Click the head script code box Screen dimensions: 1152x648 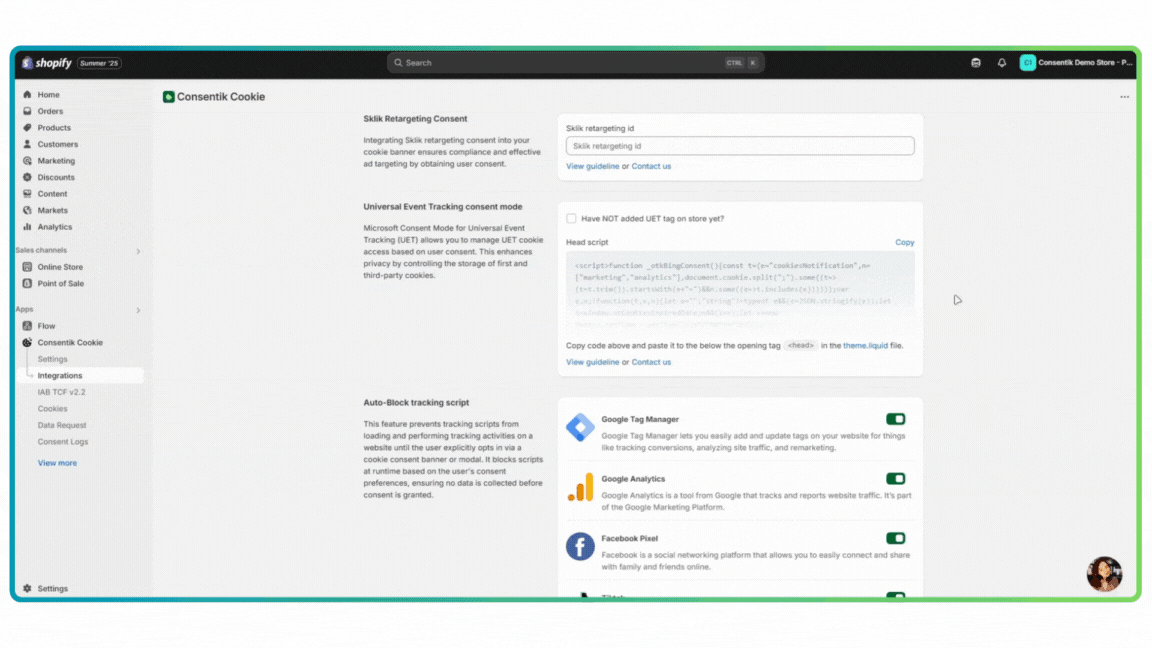740,292
